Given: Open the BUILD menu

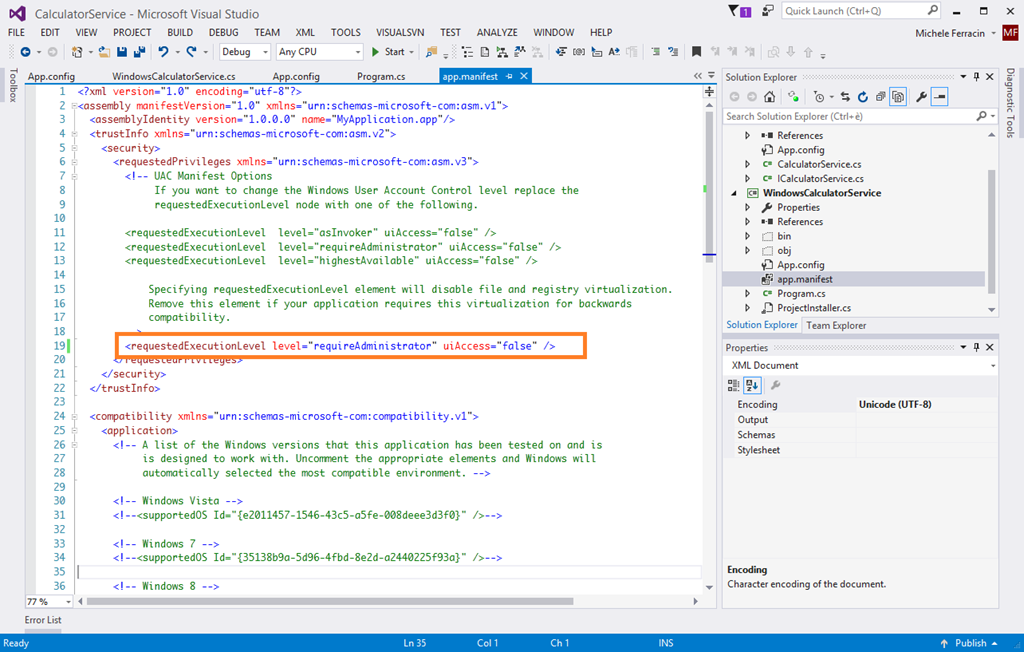Looking at the screenshot, I should point(180,32).
